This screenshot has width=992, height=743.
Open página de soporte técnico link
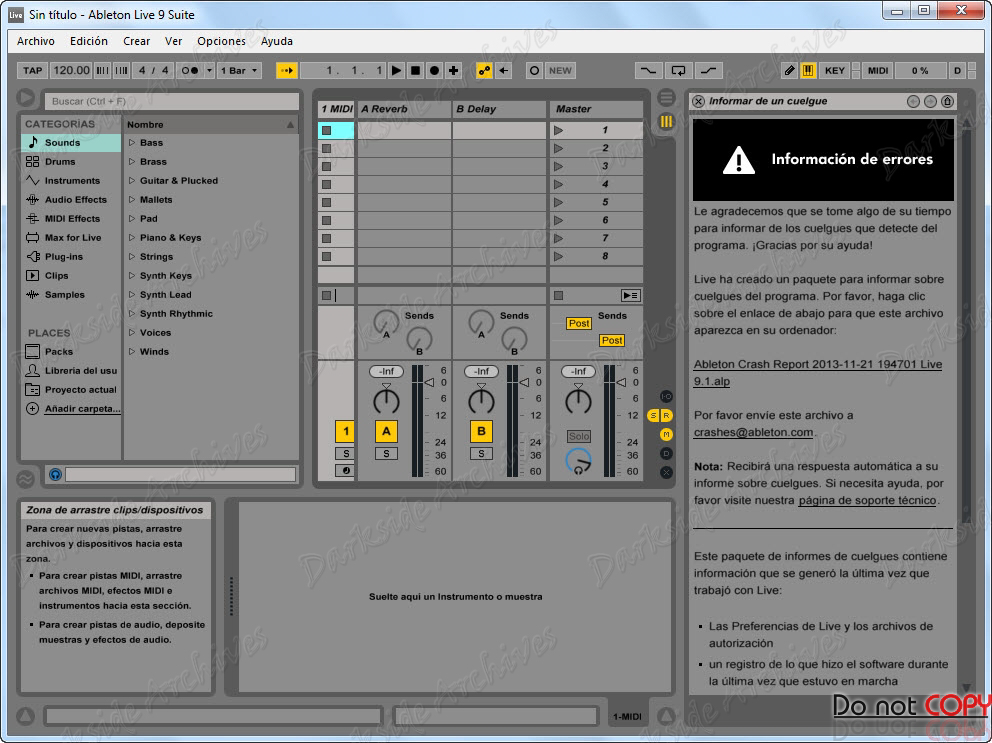tap(867, 500)
